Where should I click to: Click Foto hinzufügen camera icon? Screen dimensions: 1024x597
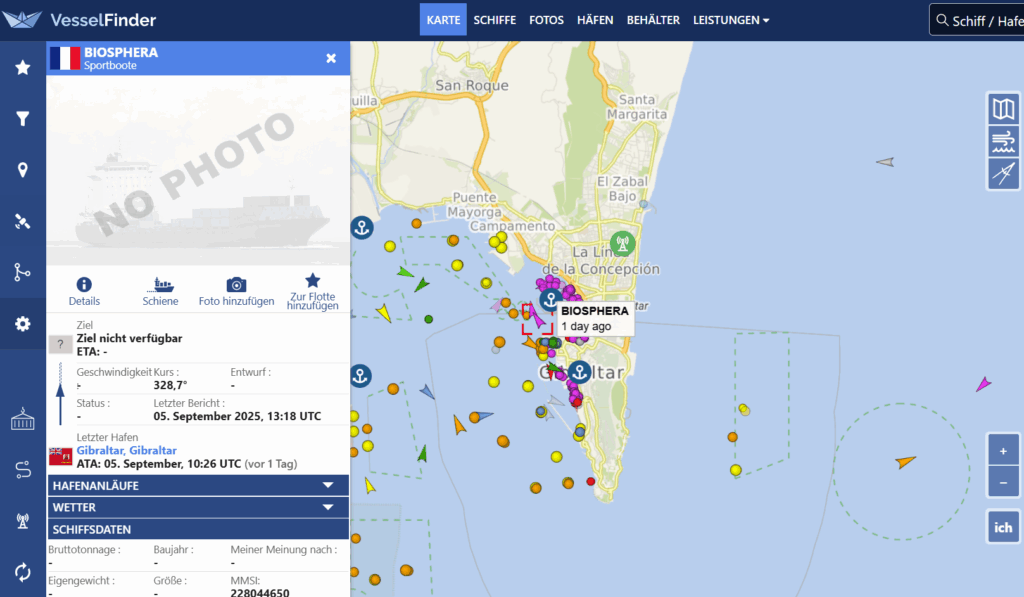coord(236,285)
